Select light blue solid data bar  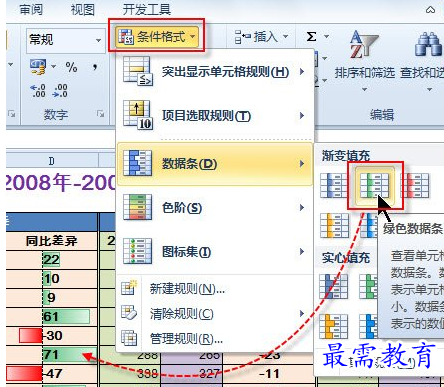coord(369,326)
